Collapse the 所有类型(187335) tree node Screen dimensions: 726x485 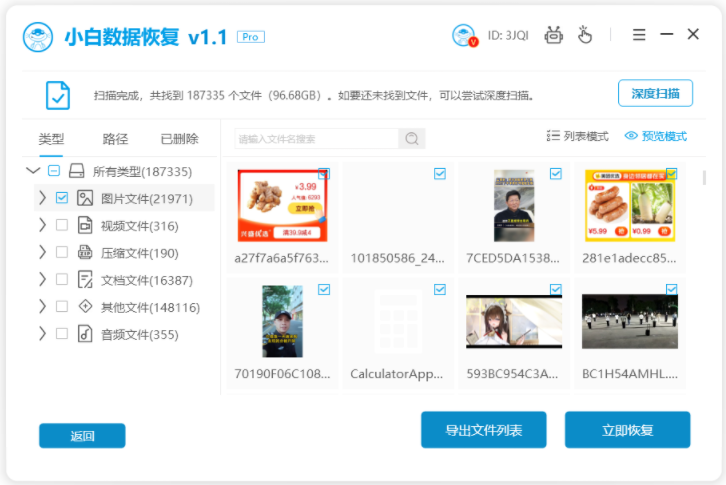click(x=33, y=171)
